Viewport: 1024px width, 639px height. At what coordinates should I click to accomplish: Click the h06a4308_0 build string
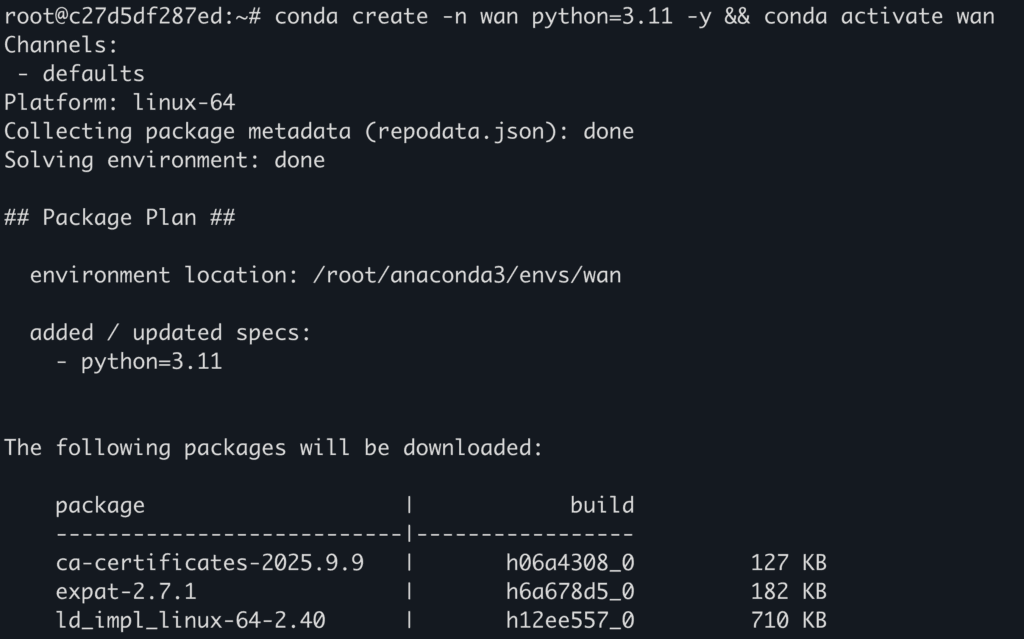[x=569, y=563]
